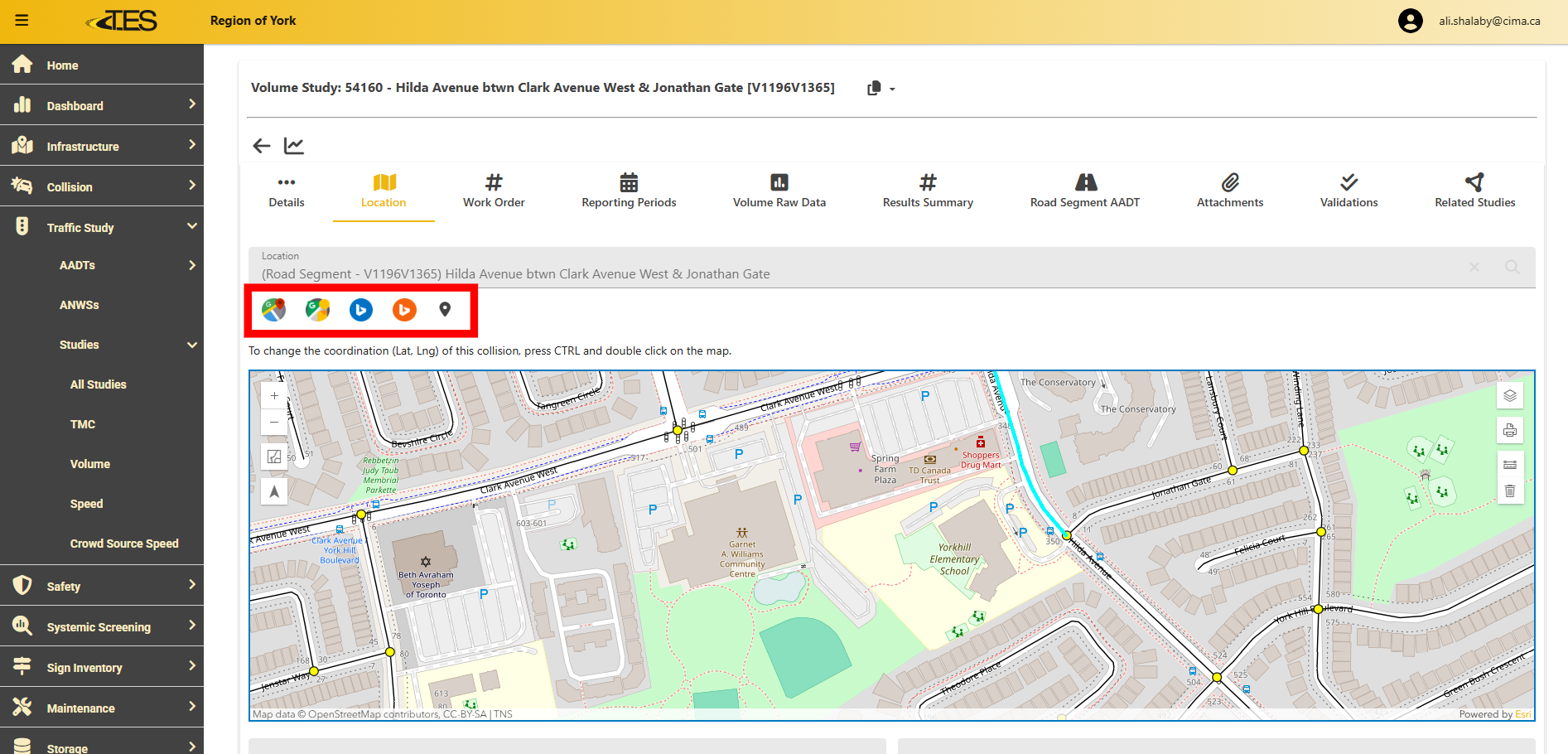
Task: Expand the AADTs submenu
Action: pos(192,265)
